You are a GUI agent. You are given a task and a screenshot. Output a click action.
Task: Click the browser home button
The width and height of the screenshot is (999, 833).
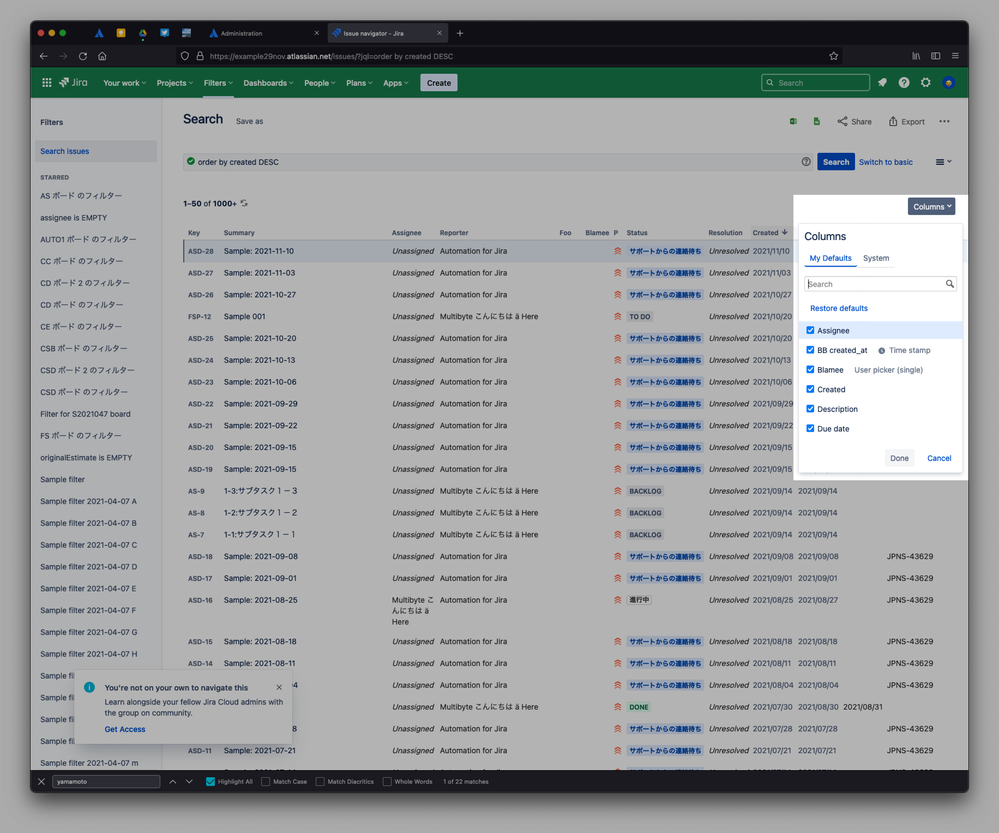102,56
